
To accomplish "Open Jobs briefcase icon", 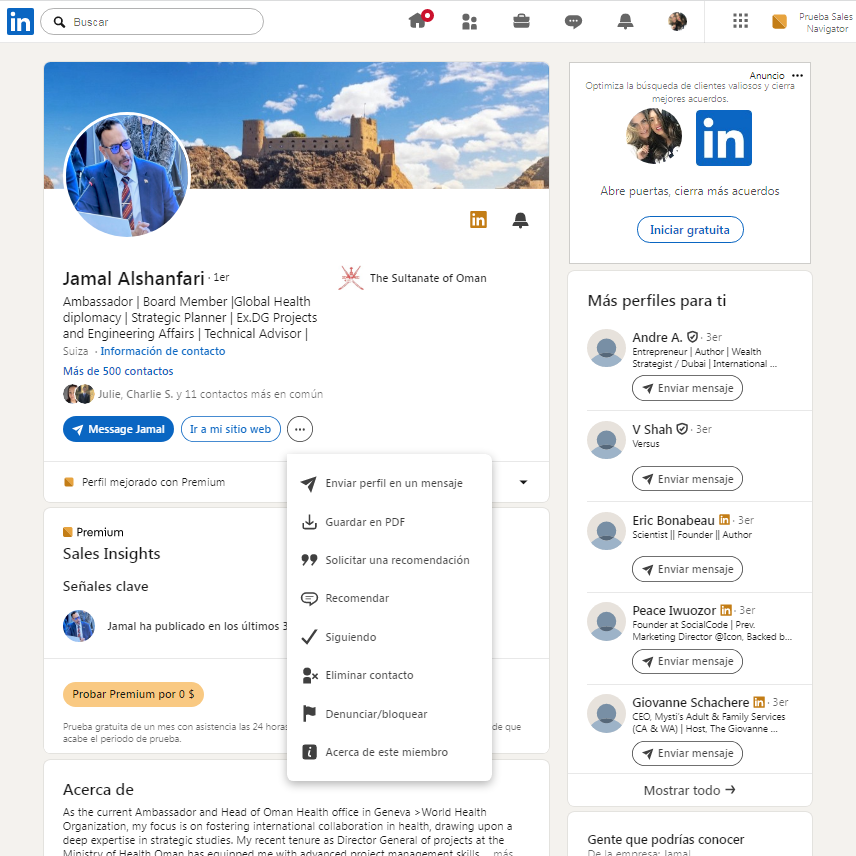I will [x=521, y=21].
